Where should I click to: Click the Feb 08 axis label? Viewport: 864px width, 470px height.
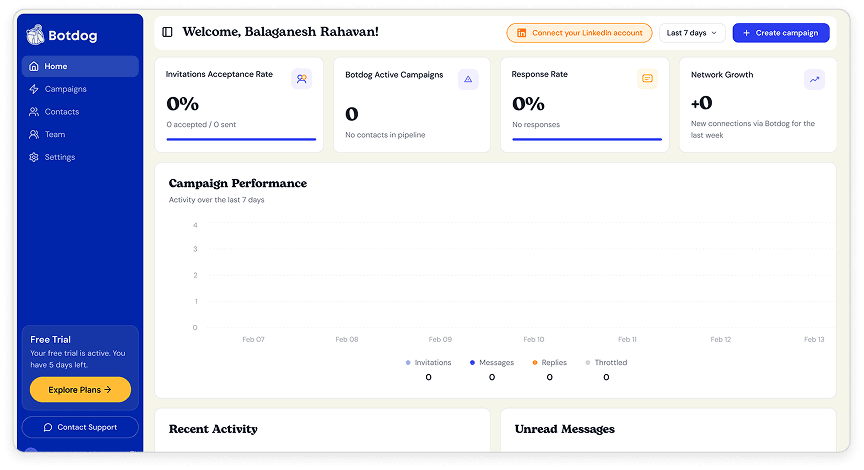(347, 339)
